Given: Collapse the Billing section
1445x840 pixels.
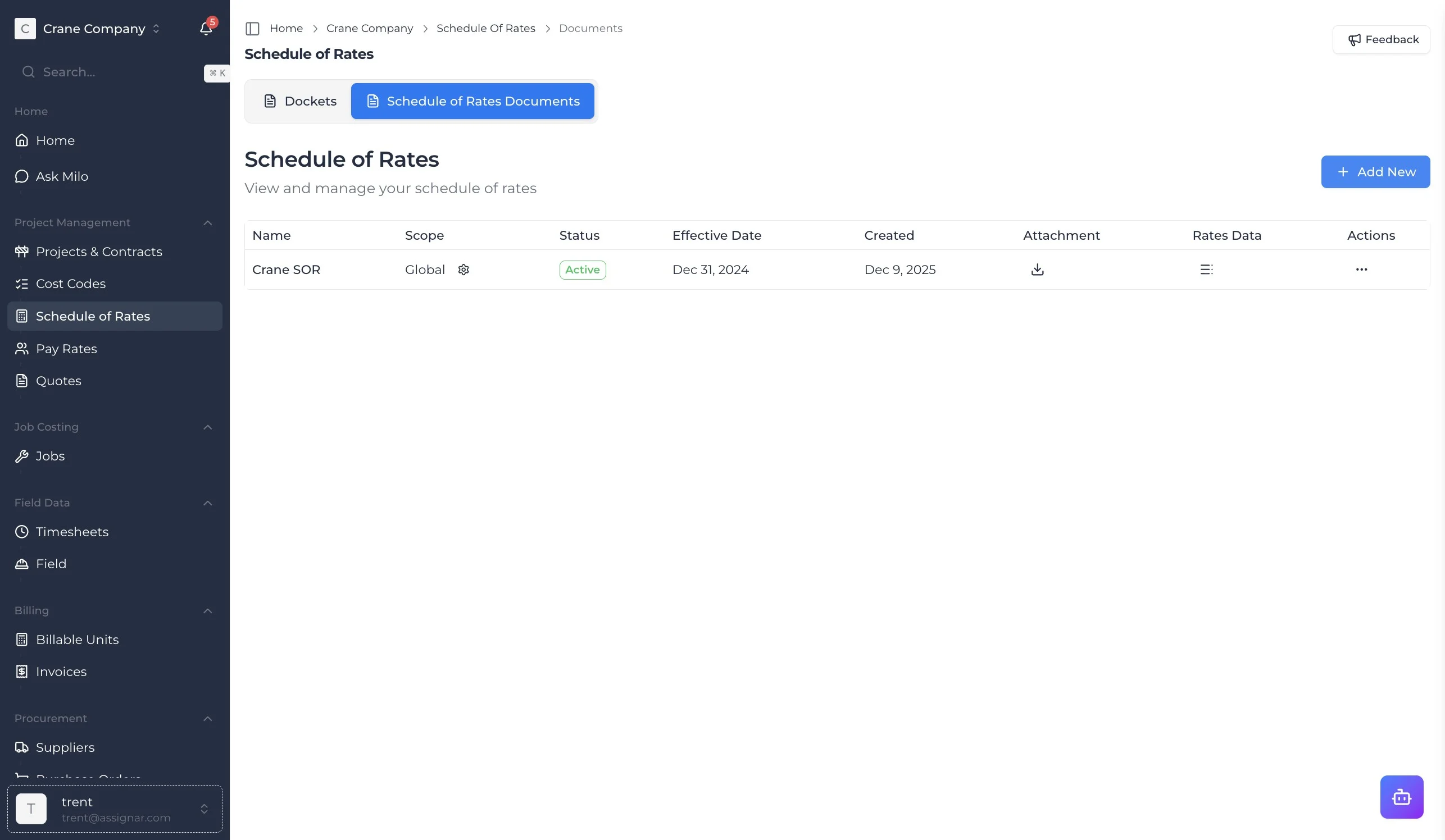Looking at the screenshot, I should (x=207, y=611).
